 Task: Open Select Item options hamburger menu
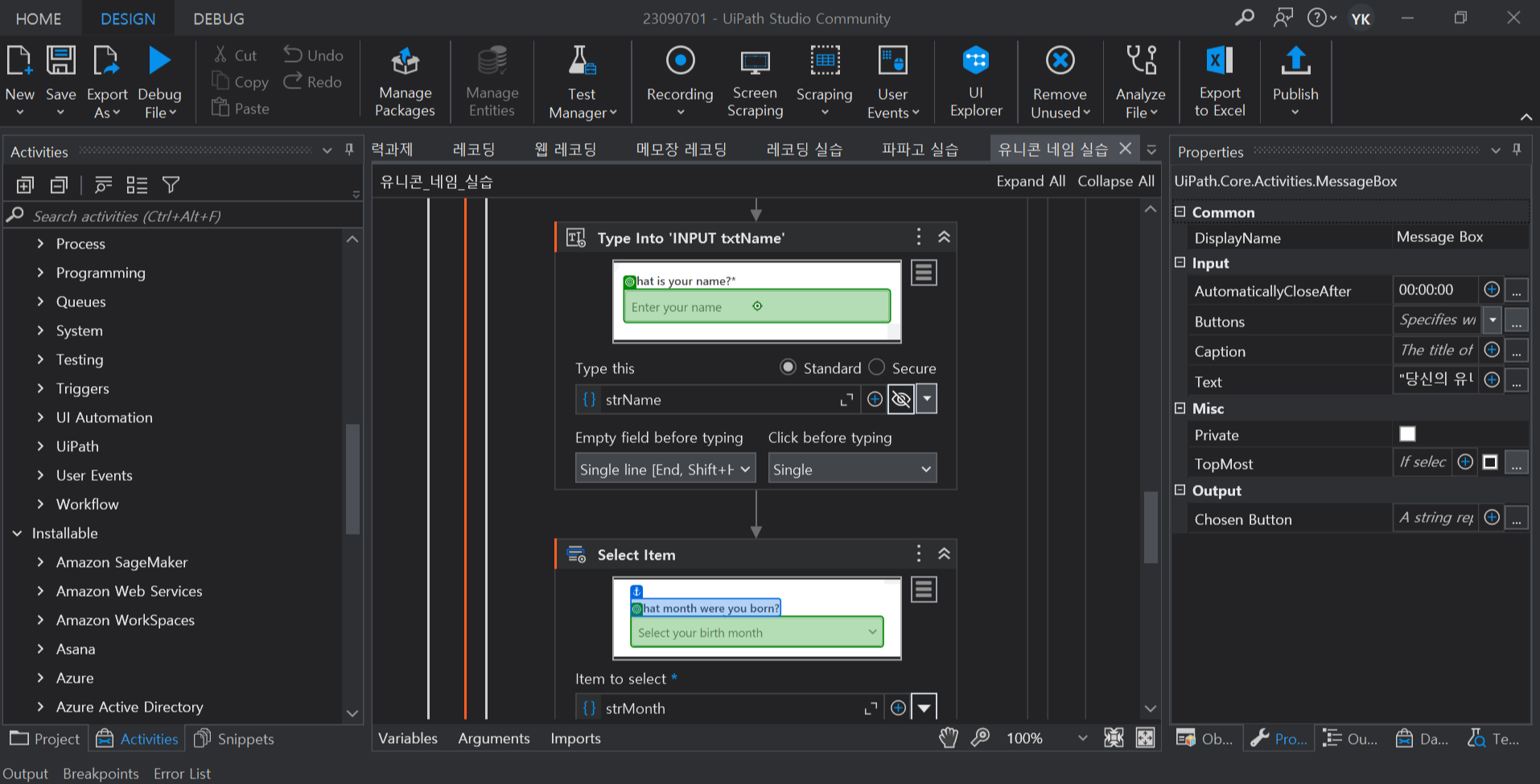[x=924, y=589]
